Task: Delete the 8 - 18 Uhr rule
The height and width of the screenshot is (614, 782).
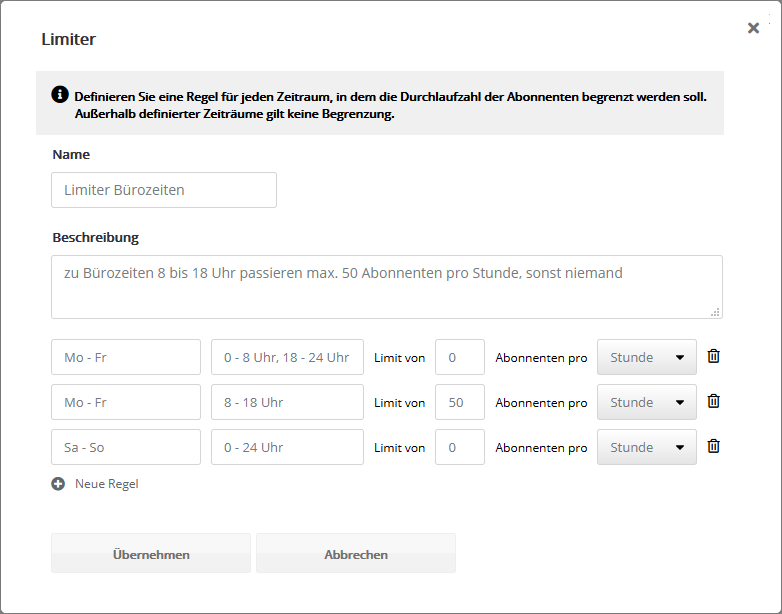Action: click(713, 401)
